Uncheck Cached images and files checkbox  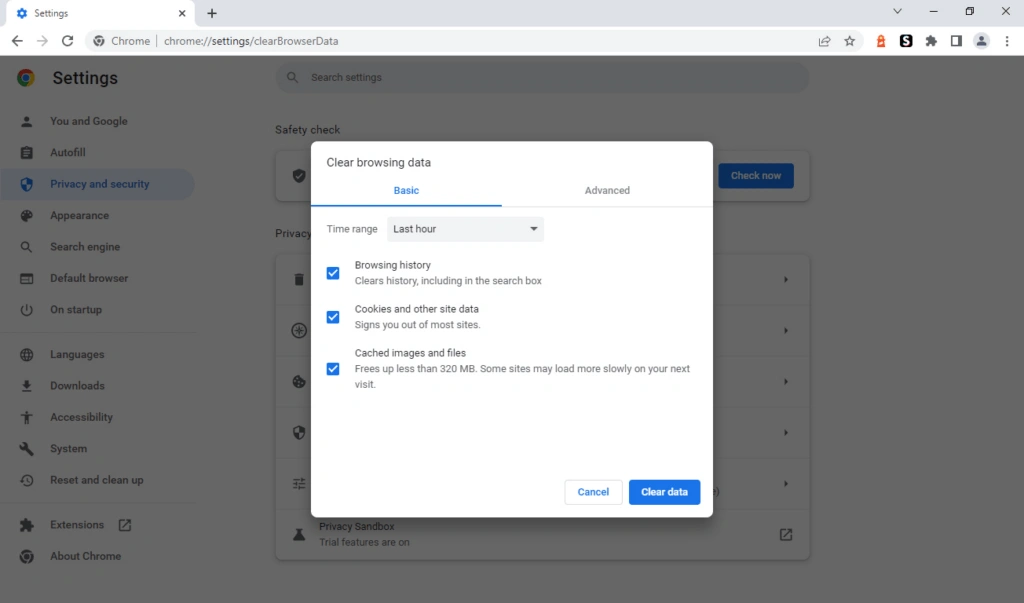point(333,369)
